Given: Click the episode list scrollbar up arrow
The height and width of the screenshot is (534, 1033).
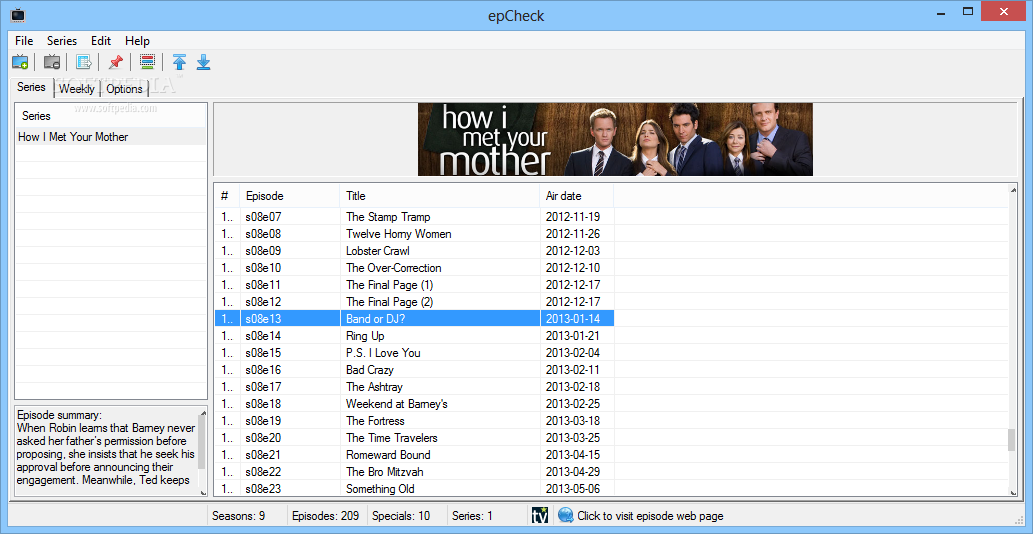Looking at the screenshot, I should coord(1013,190).
